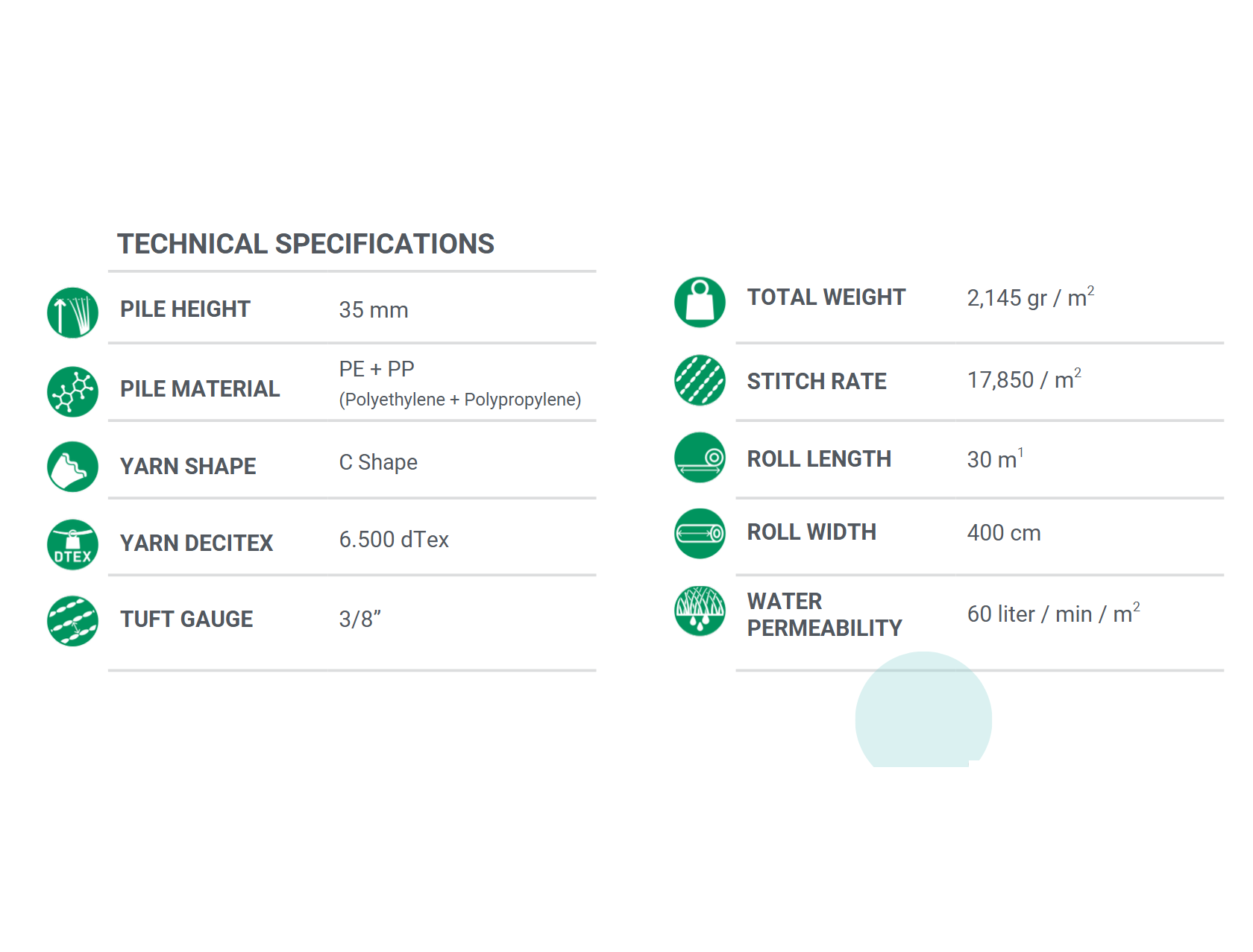Click the 6.500 dTex value
The width and height of the screenshot is (1253, 952).
(394, 540)
